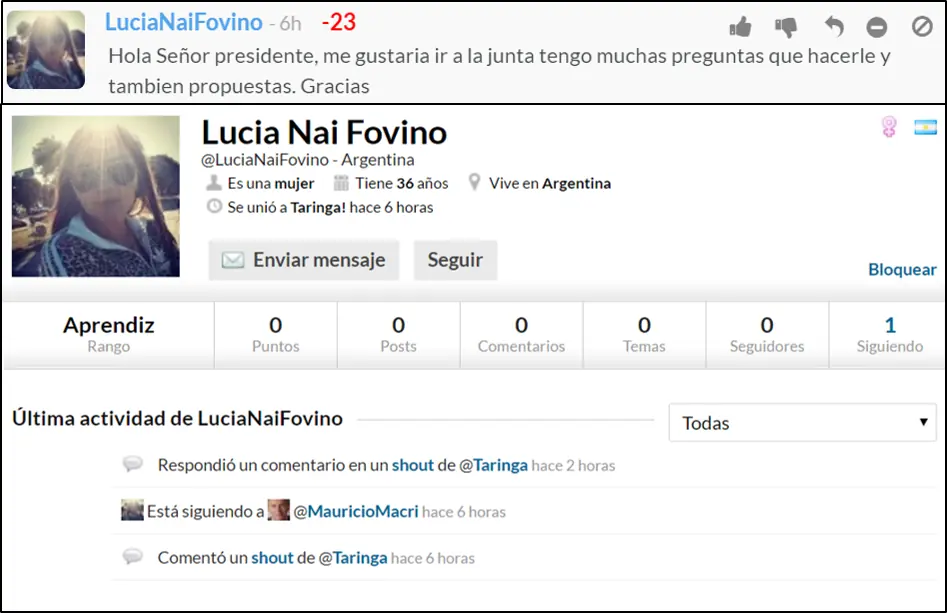Open @Taringa link in 'Comentó un shout' row

pos(353,557)
